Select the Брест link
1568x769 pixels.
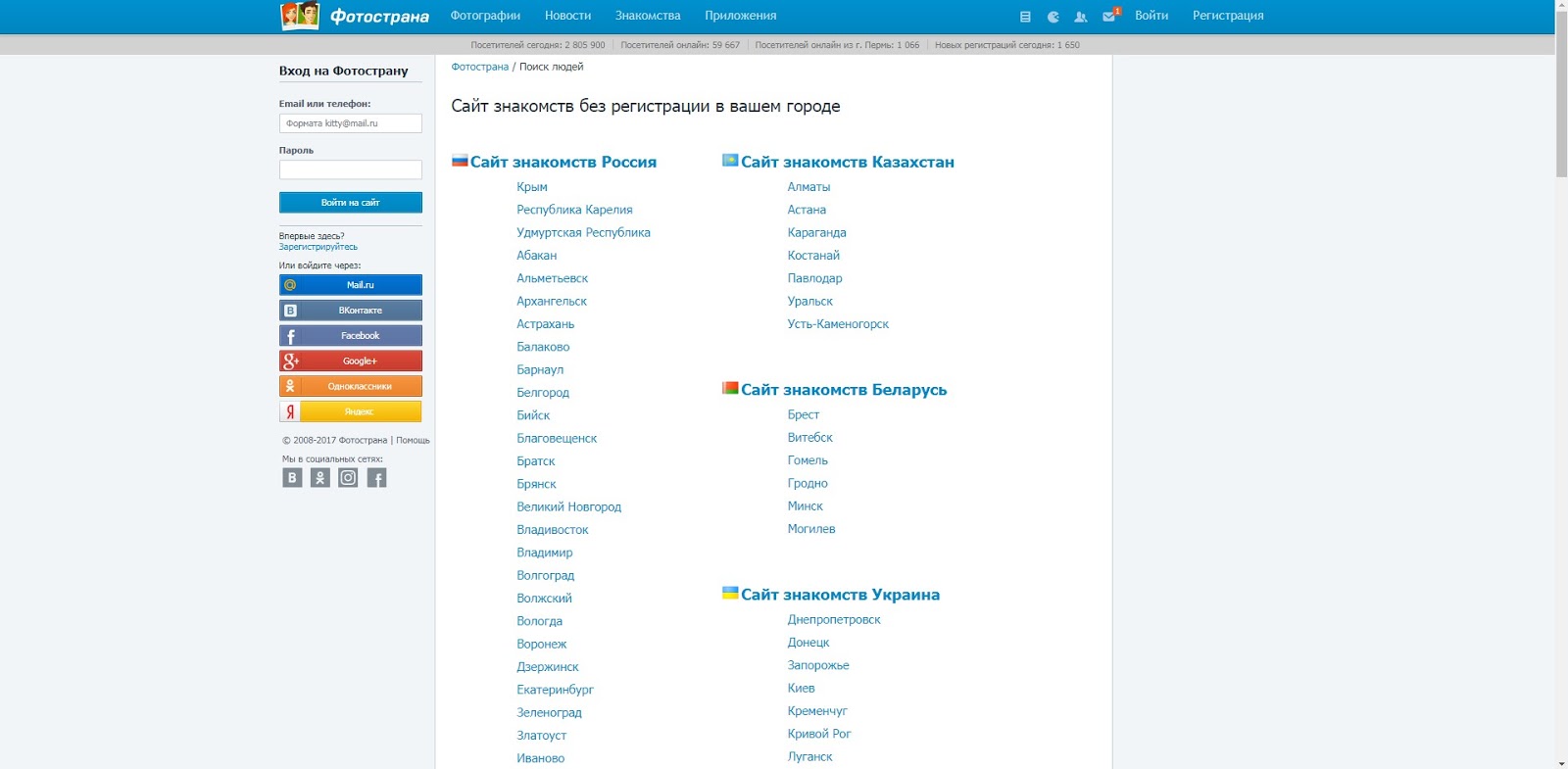[x=803, y=415]
